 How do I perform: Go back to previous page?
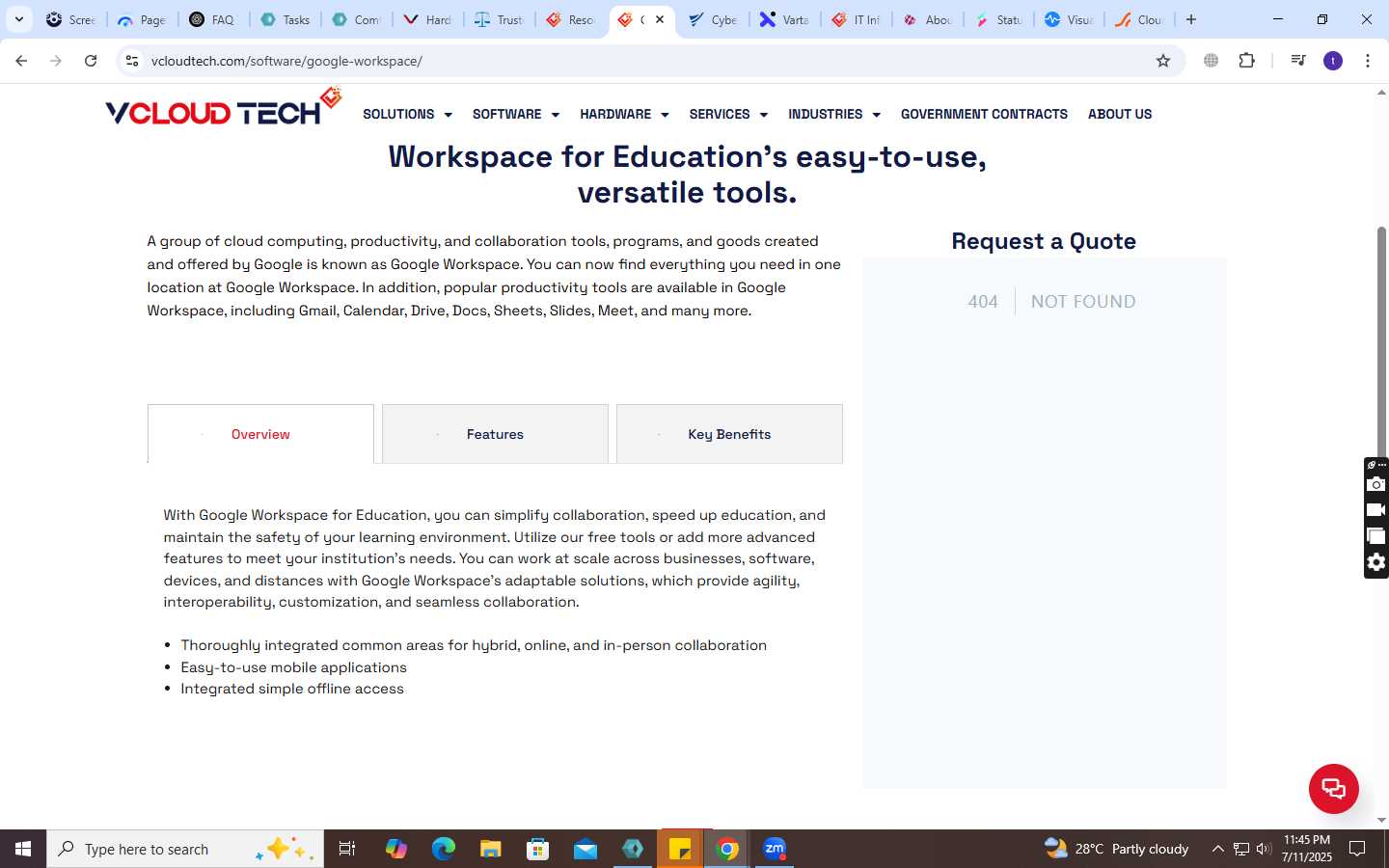(x=21, y=61)
